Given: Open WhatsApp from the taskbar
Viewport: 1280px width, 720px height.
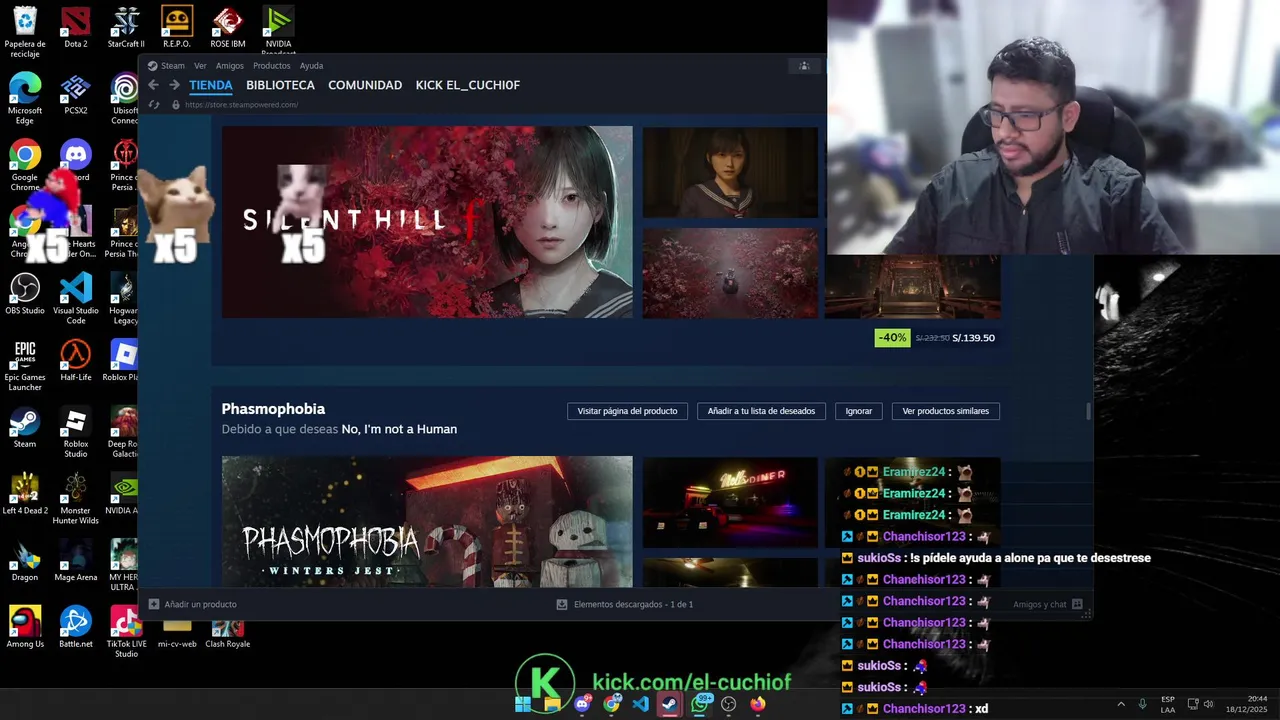Looking at the screenshot, I should coord(700,704).
